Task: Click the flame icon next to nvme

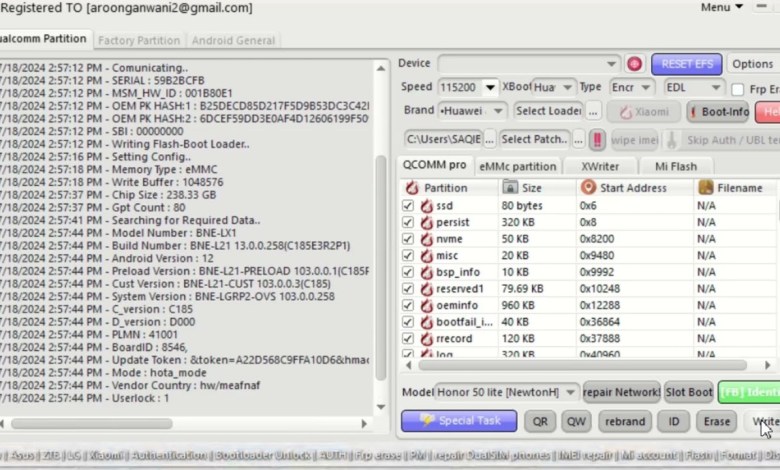Action: pyautogui.click(x=426, y=239)
